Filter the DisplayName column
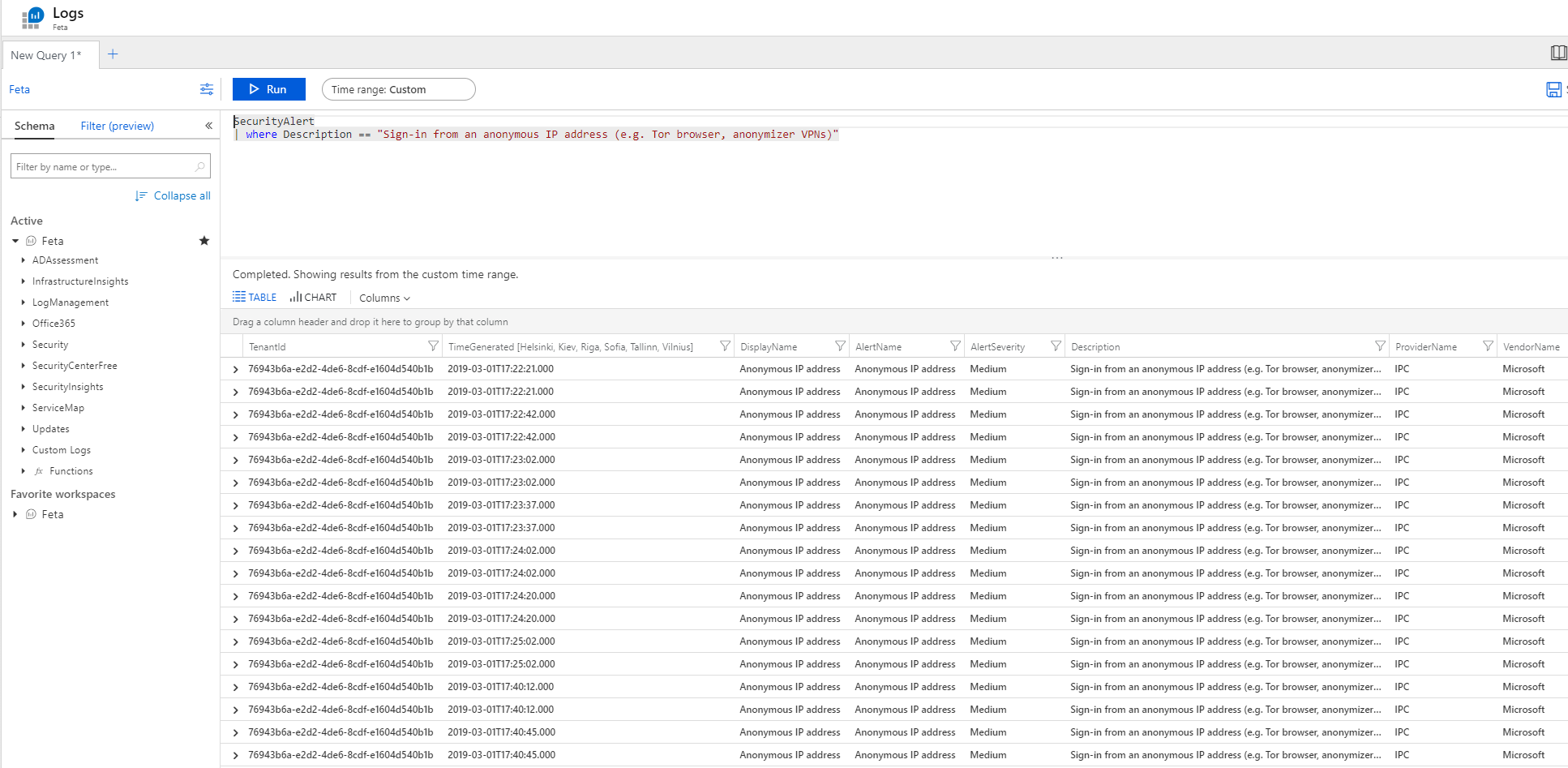The image size is (1568, 768). [x=840, y=346]
